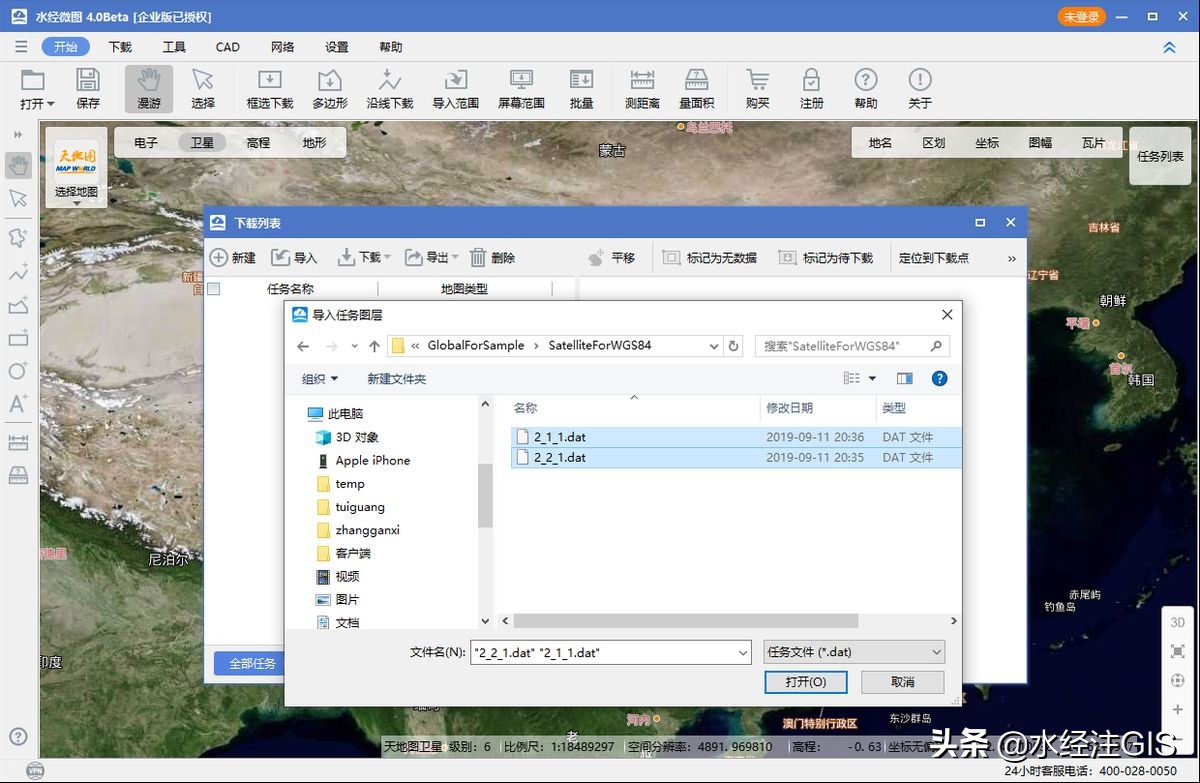
Task: Open the 测距离 distance measuring tool
Action: click(x=642, y=89)
